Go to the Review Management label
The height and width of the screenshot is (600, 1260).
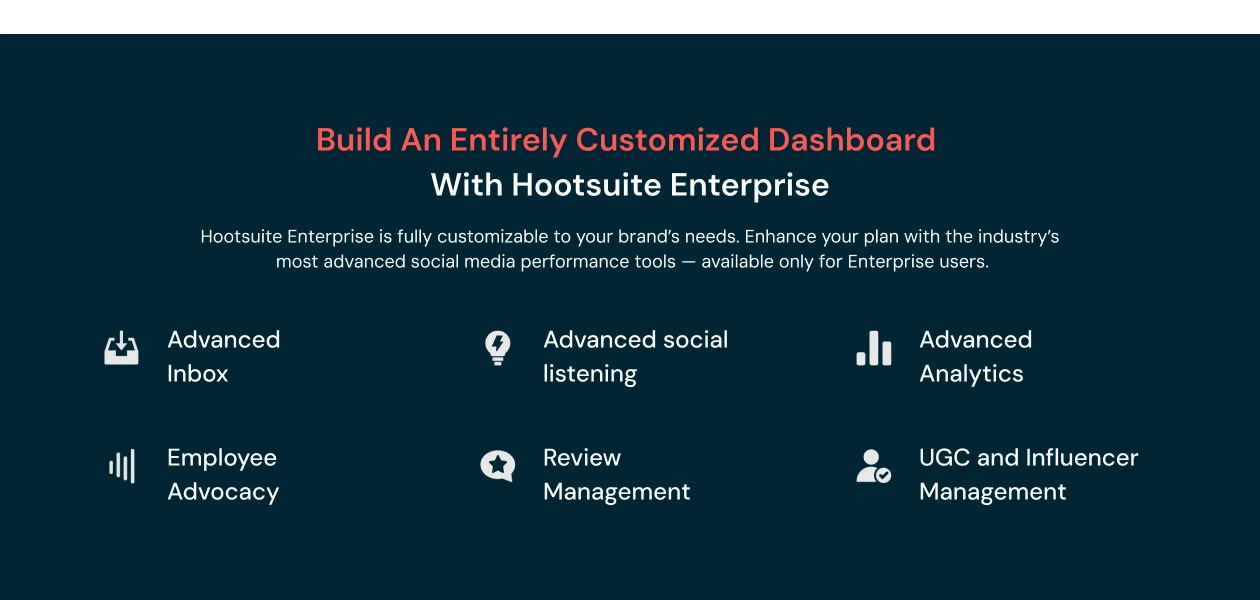click(616, 474)
